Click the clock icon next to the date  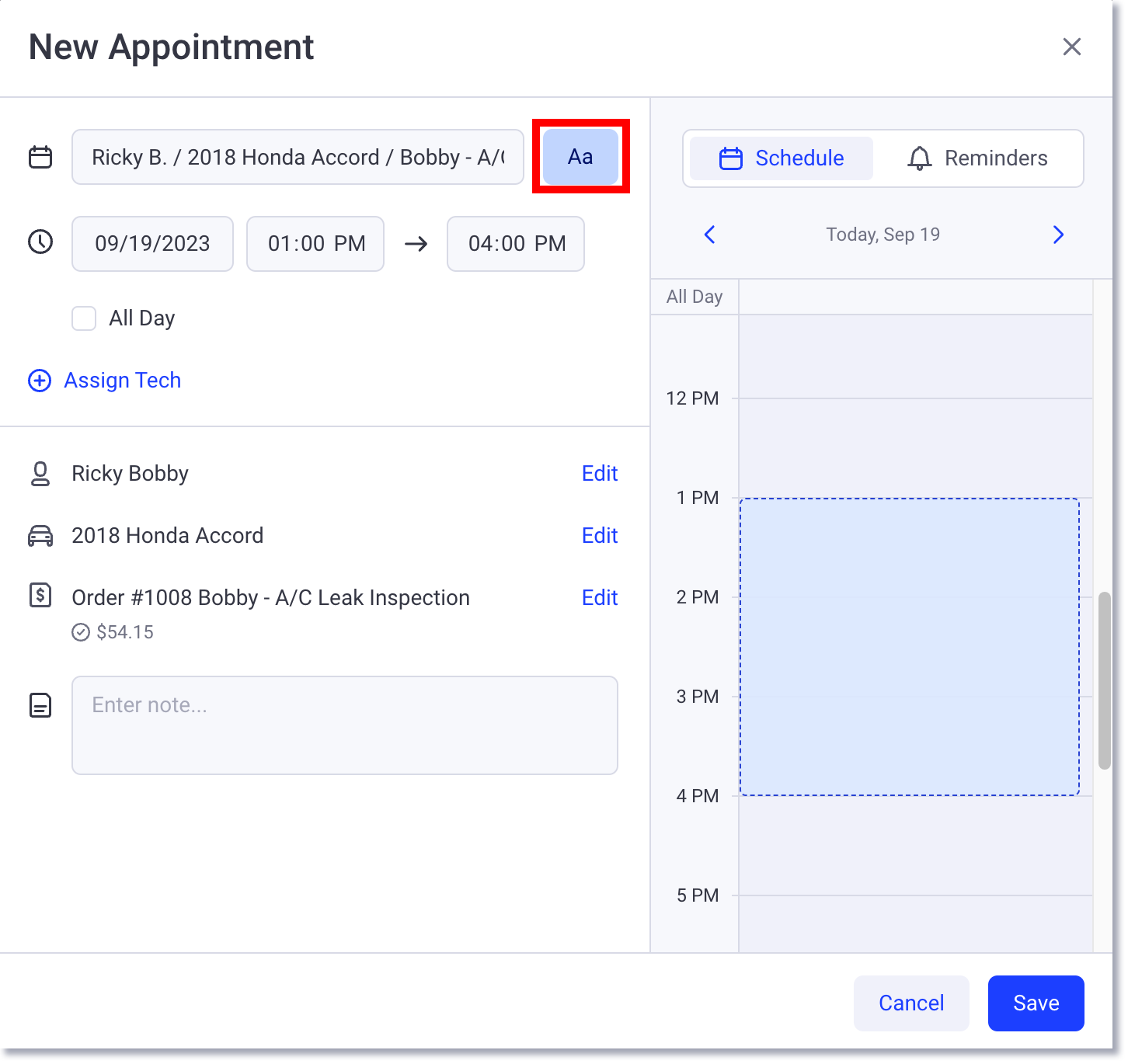(x=40, y=242)
